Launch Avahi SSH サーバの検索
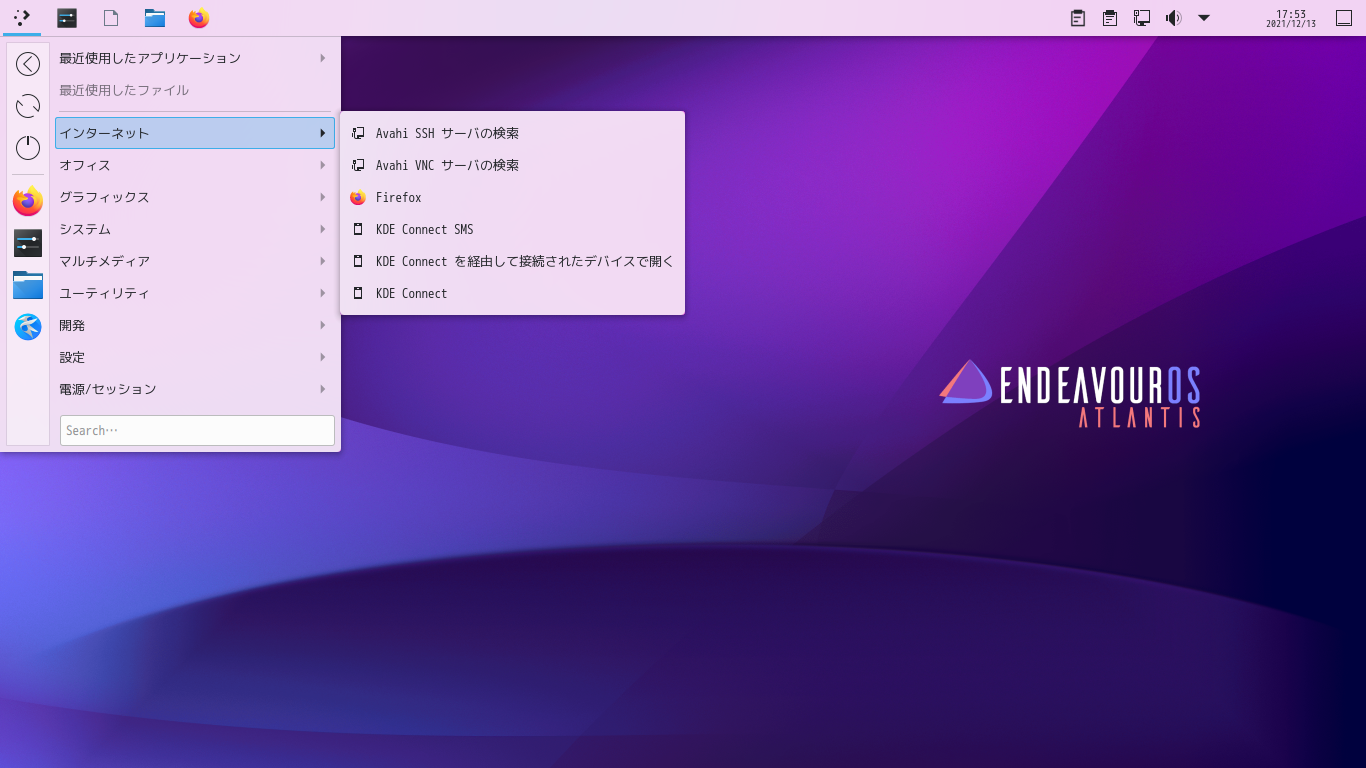This screenshot has height=768, width=1366. pyautogui.click(x=512, y=133)
